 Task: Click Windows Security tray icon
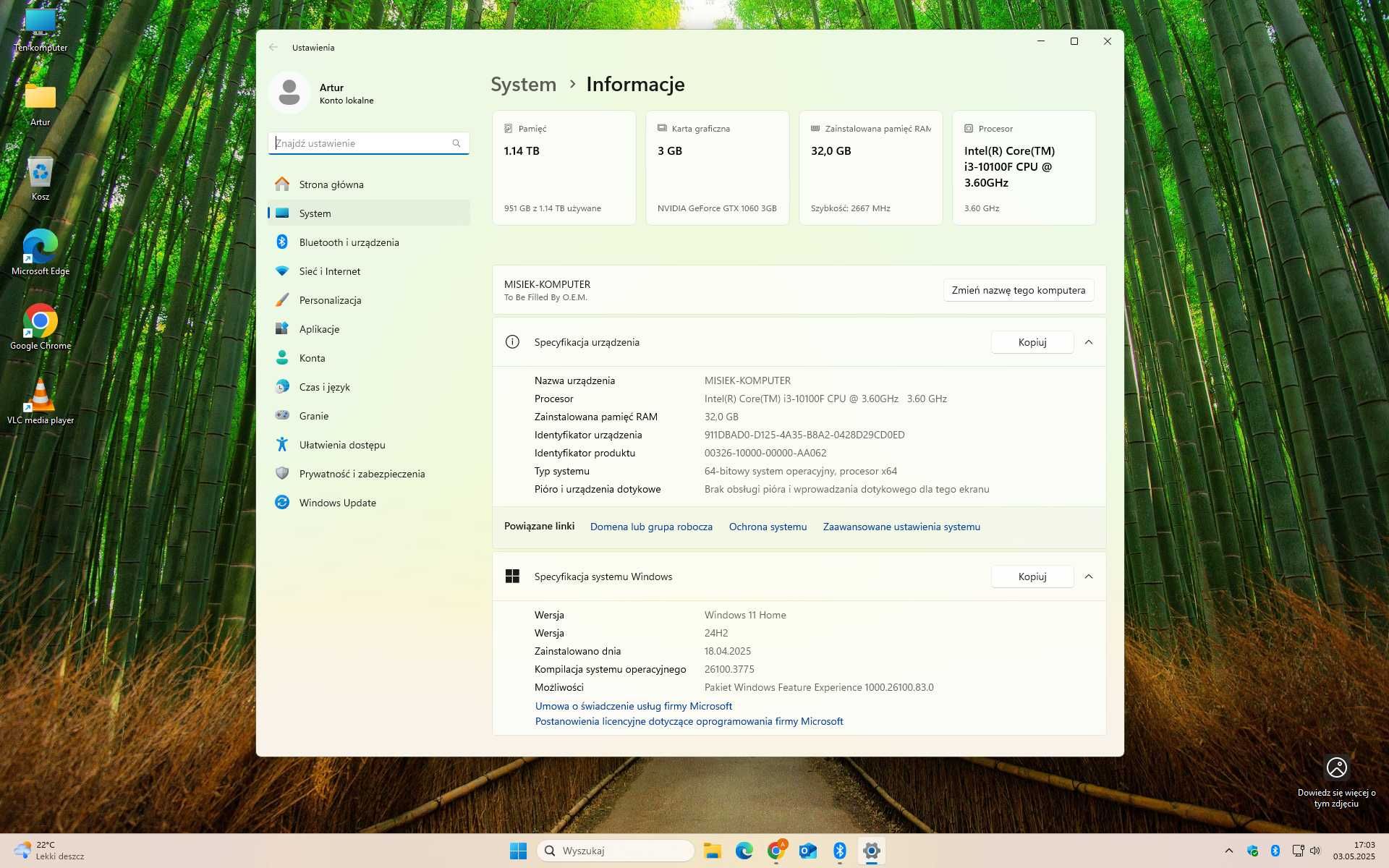tap(1252, 851)
